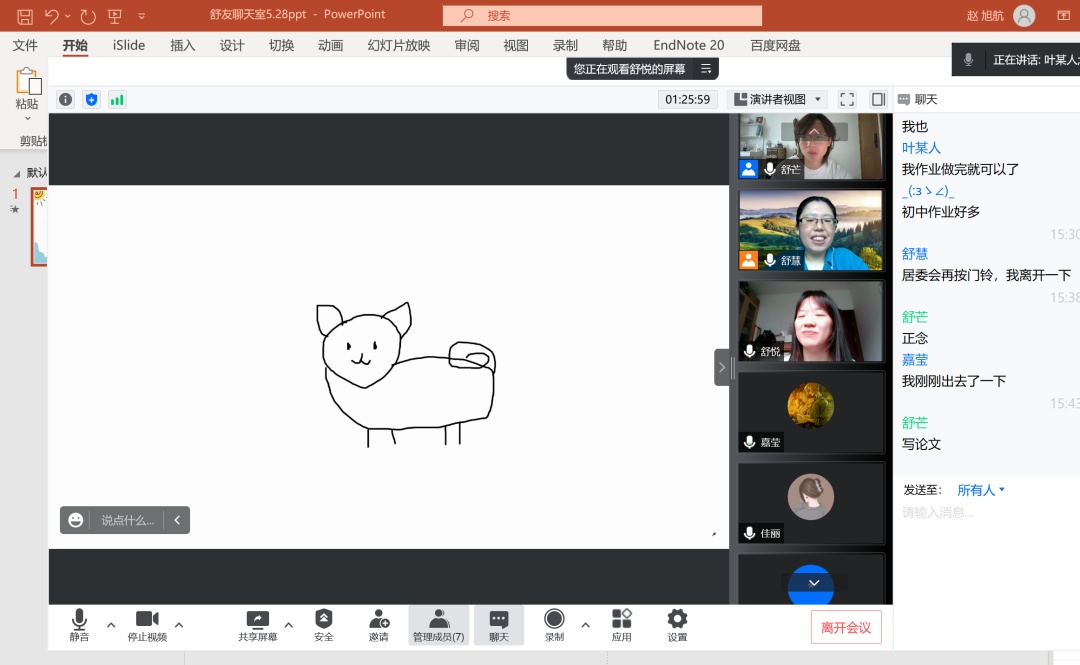Image resolution: width=1080 pixels, height=665 pixels.
Task: Open the 安全 security shield icon
Action: pos(323,624)
